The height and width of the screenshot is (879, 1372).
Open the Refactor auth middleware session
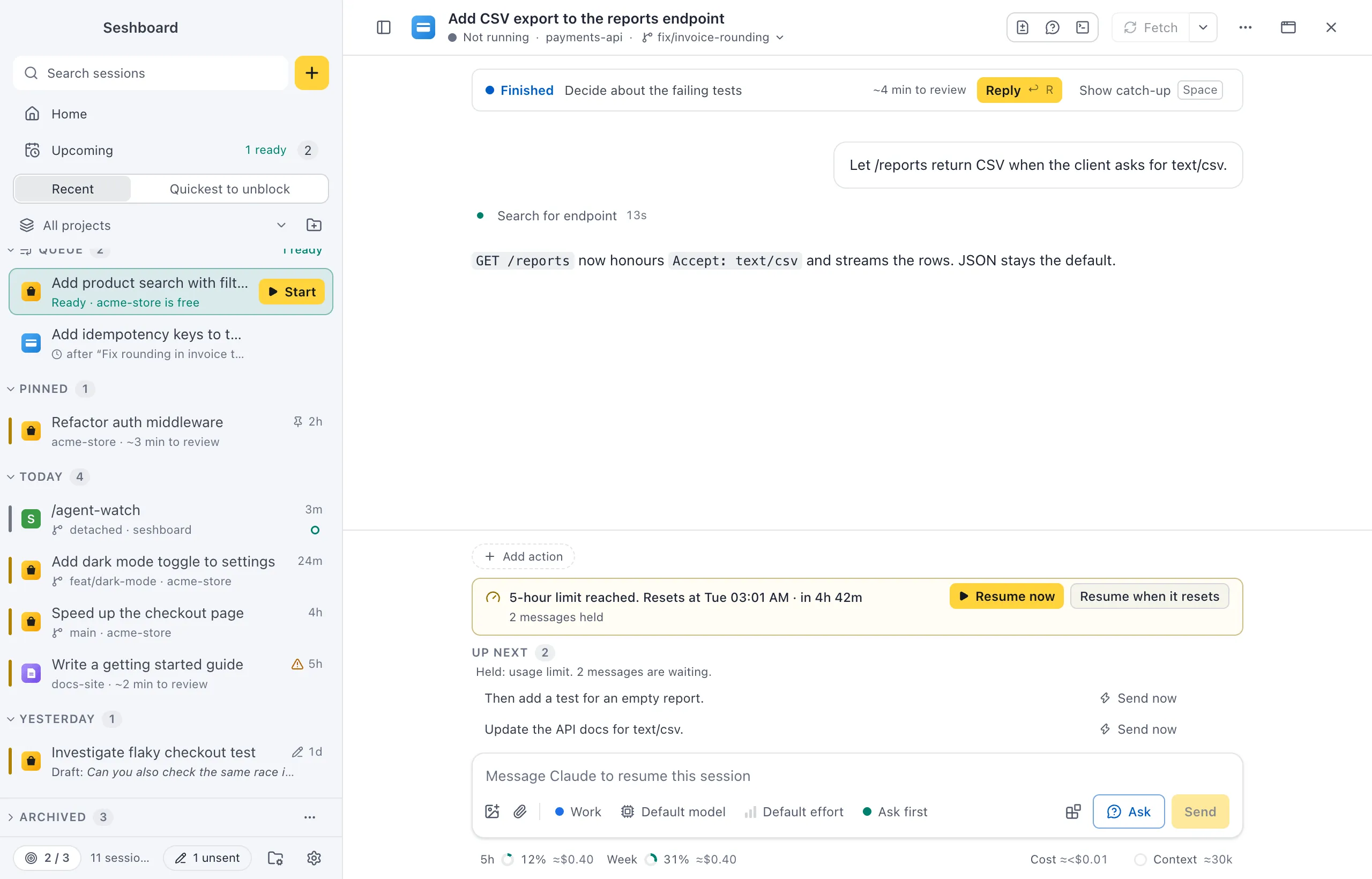coord(170,431)
